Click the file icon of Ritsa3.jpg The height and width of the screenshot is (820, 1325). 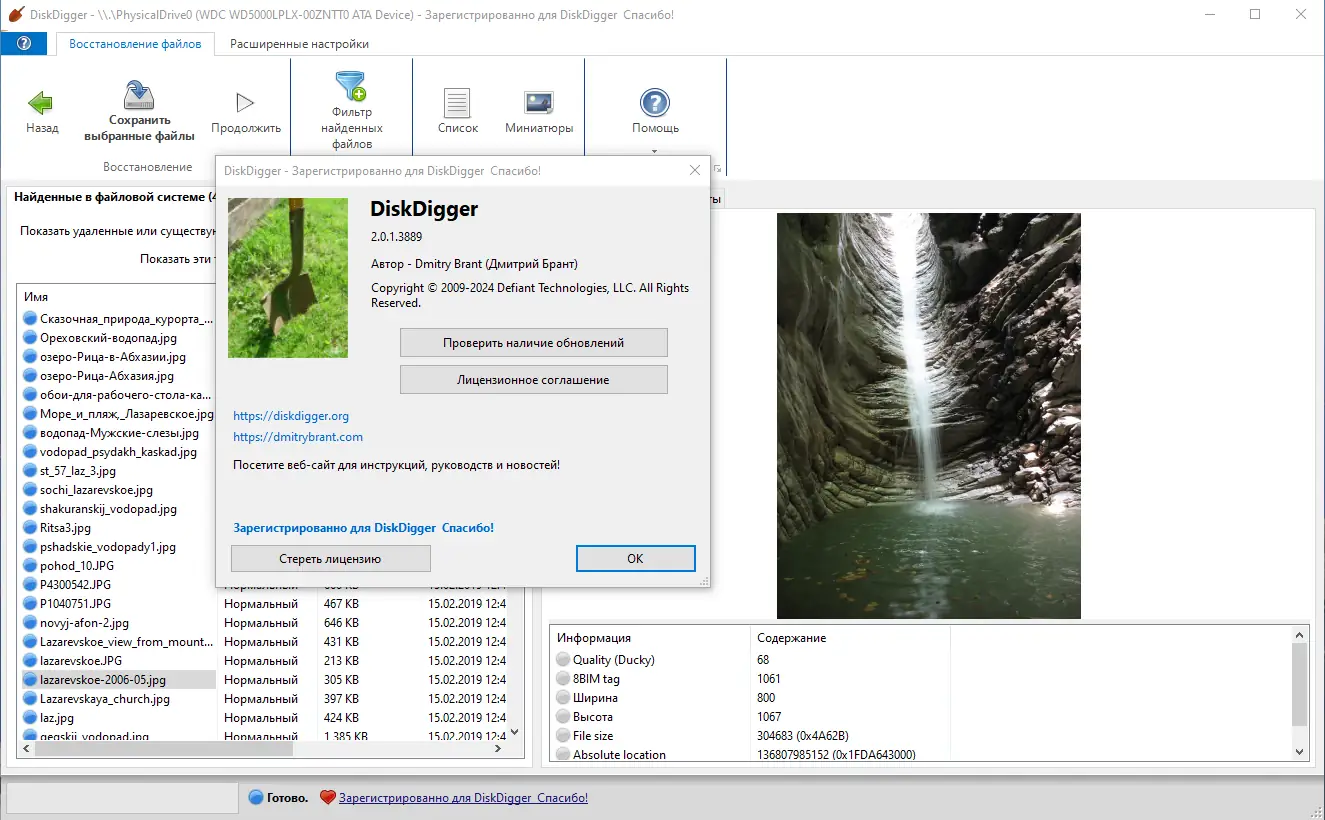(x=30, y=528)
